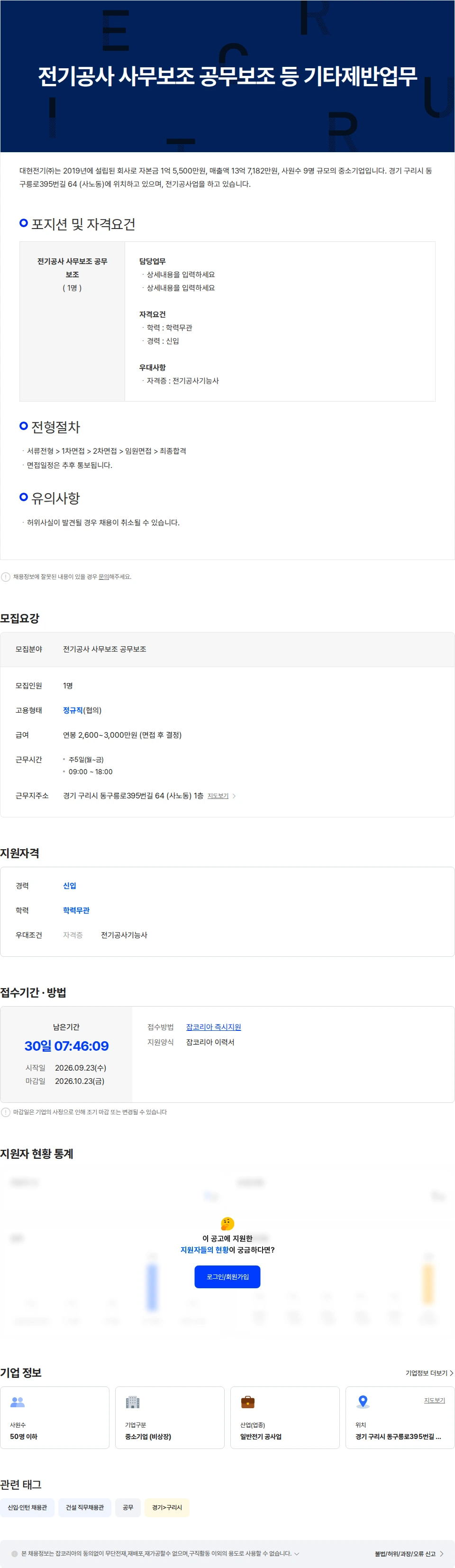The height and width of the screenshot is (1568, 455).
Task: Click 지도보기 next to 근무지주소
Action: 218,796
